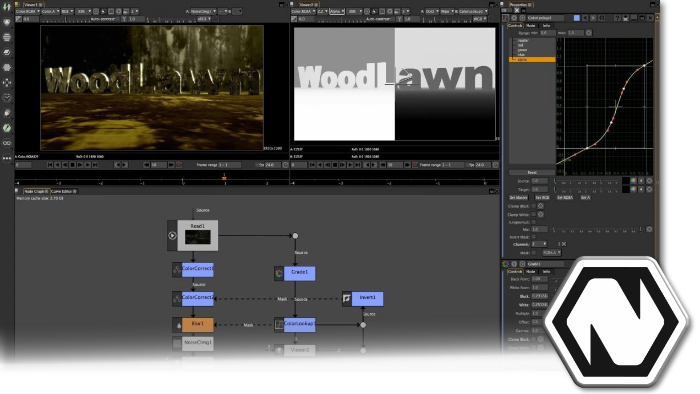Viewport: 700px width, 394px height.
Task: Toggle the Clamp White checkbox
Action: click(533, 214)
